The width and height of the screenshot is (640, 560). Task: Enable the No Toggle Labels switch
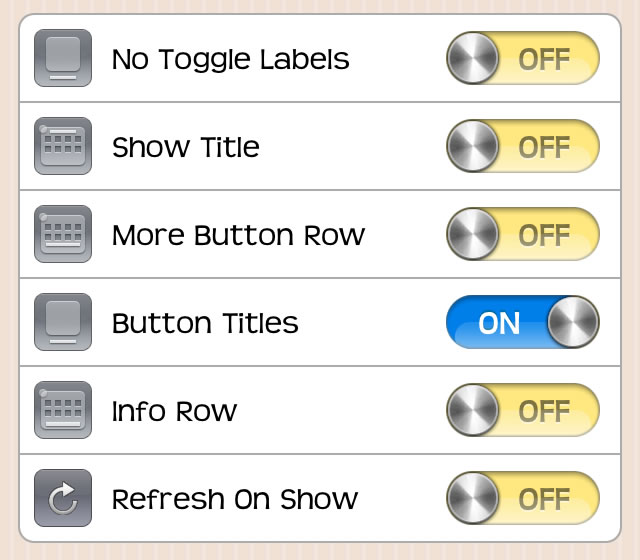(523, 58)
